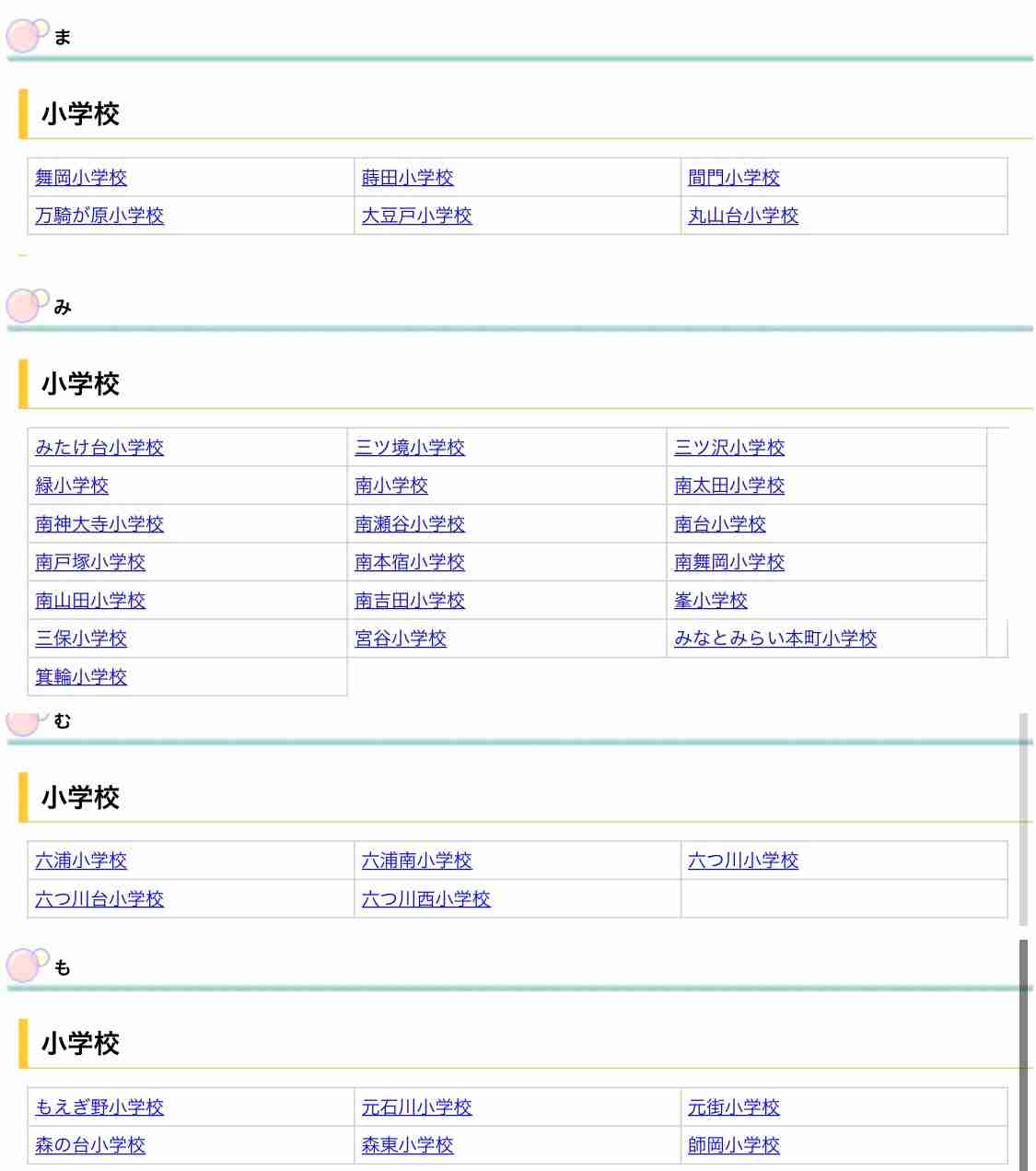Click the ま section heading
The height and width of the screenshot is (1171, 1036).
tap(63, 37)
